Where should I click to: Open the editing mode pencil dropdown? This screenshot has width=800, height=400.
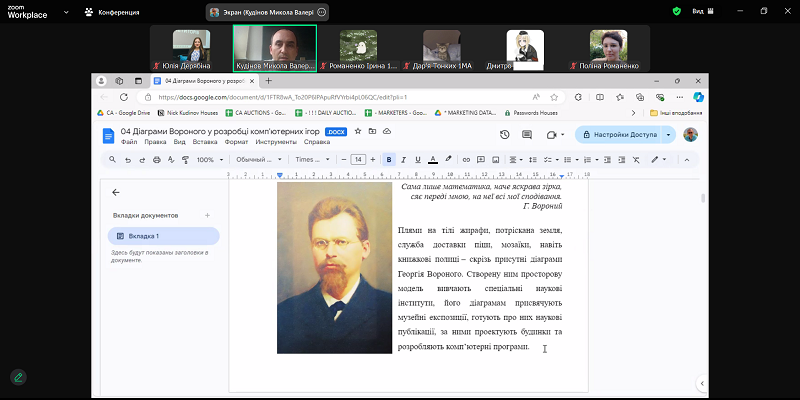coord(659,160)
